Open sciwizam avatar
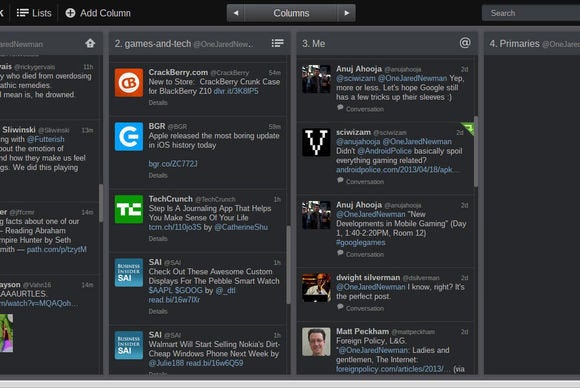Image resolution: width=580 pixels, height=388 pixels. pyautogui.click(x=316, y=142)
